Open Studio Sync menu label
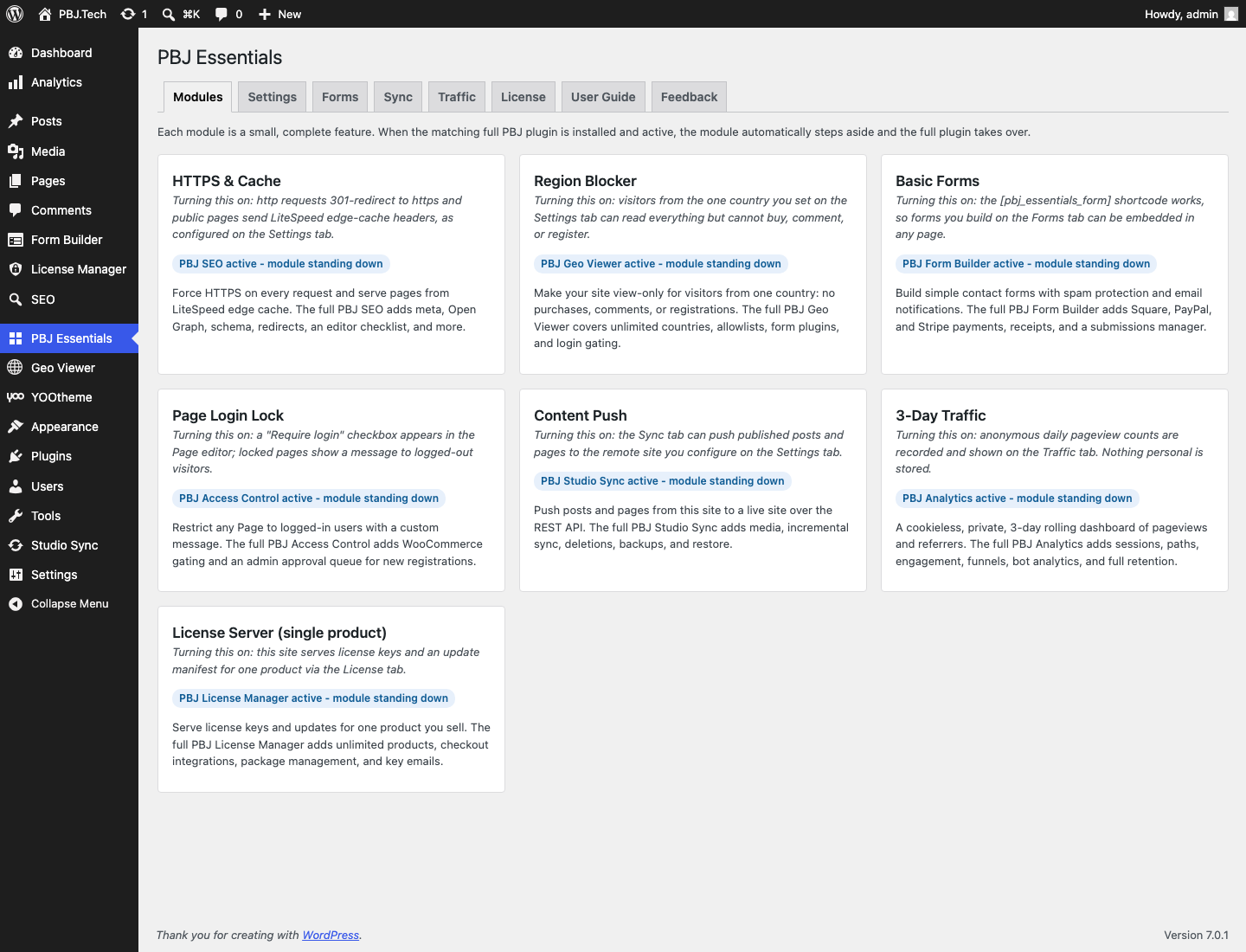 click(x=65, y=545)
